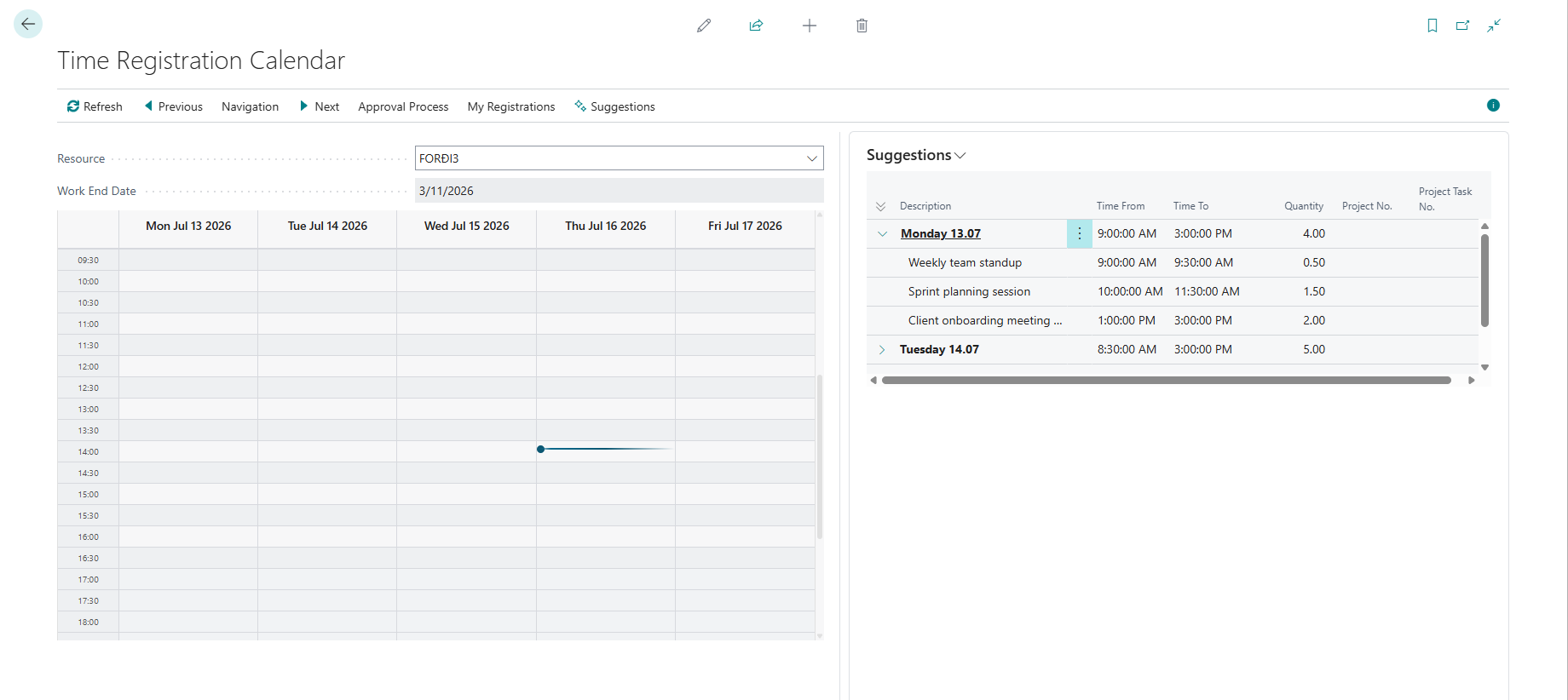Image resolution: width=1568 pixels, height=700 pixels.
Task: Click the pencil edit icon
Action: coord(704,26)
